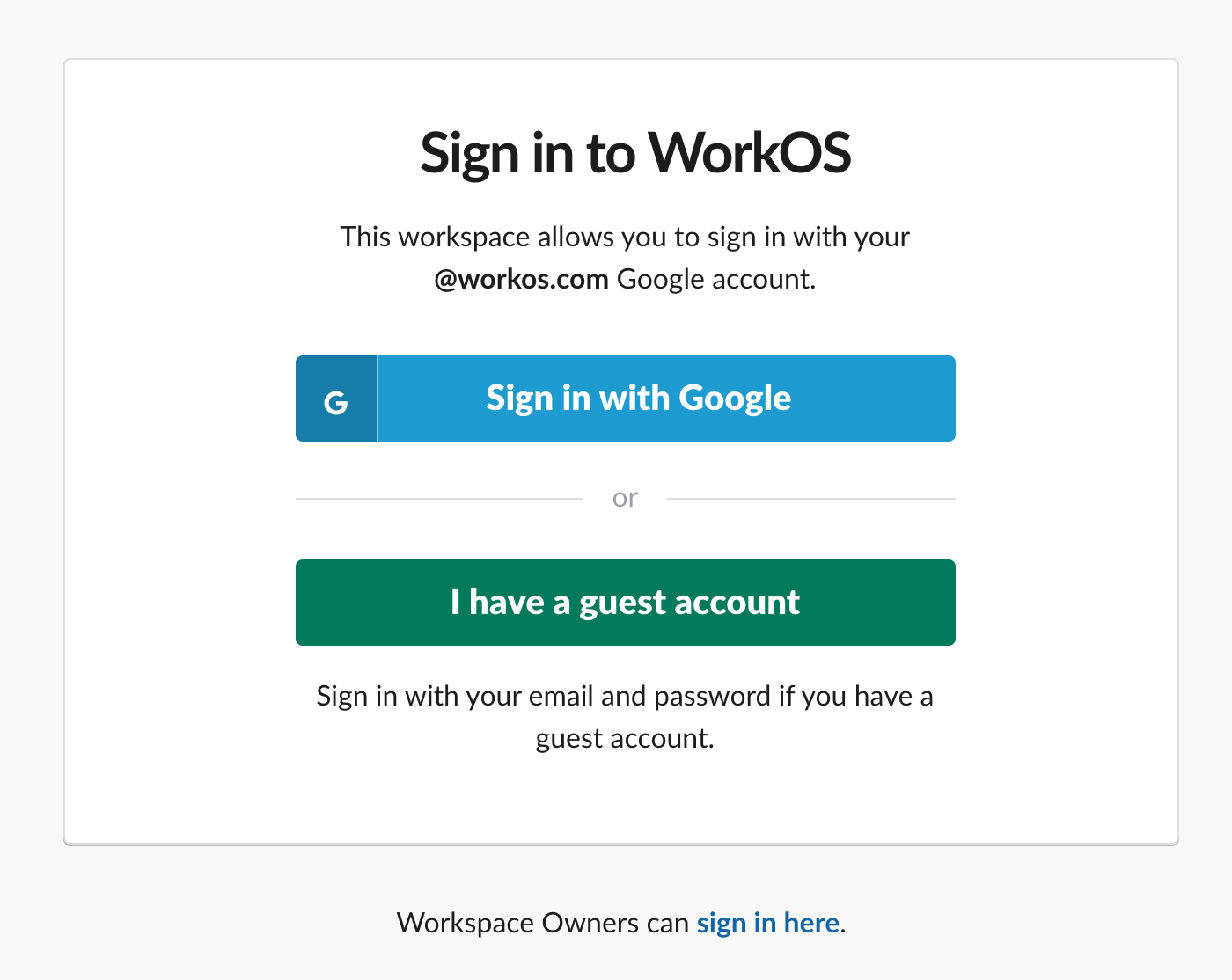Screen dimensions: 1232x980
Task: Click the green guest account button label
Action: 625,602
